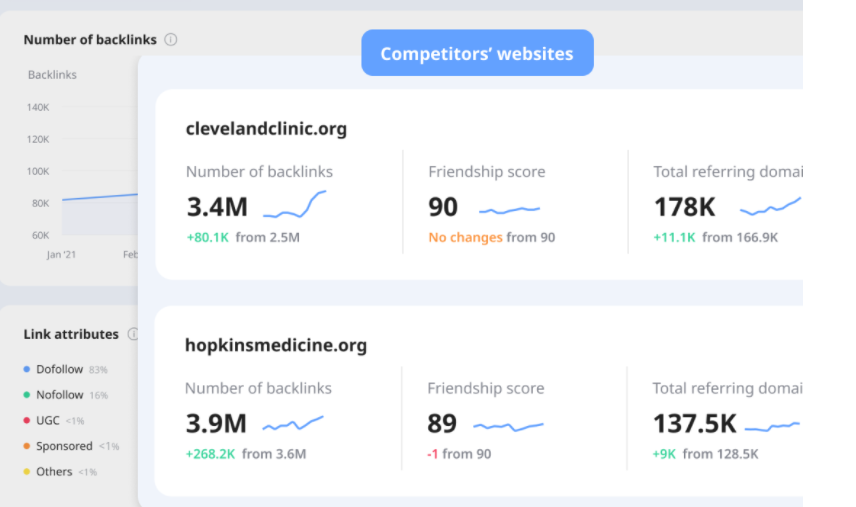
Task: Click the Friendship score value 89
Action: [442, 424]
